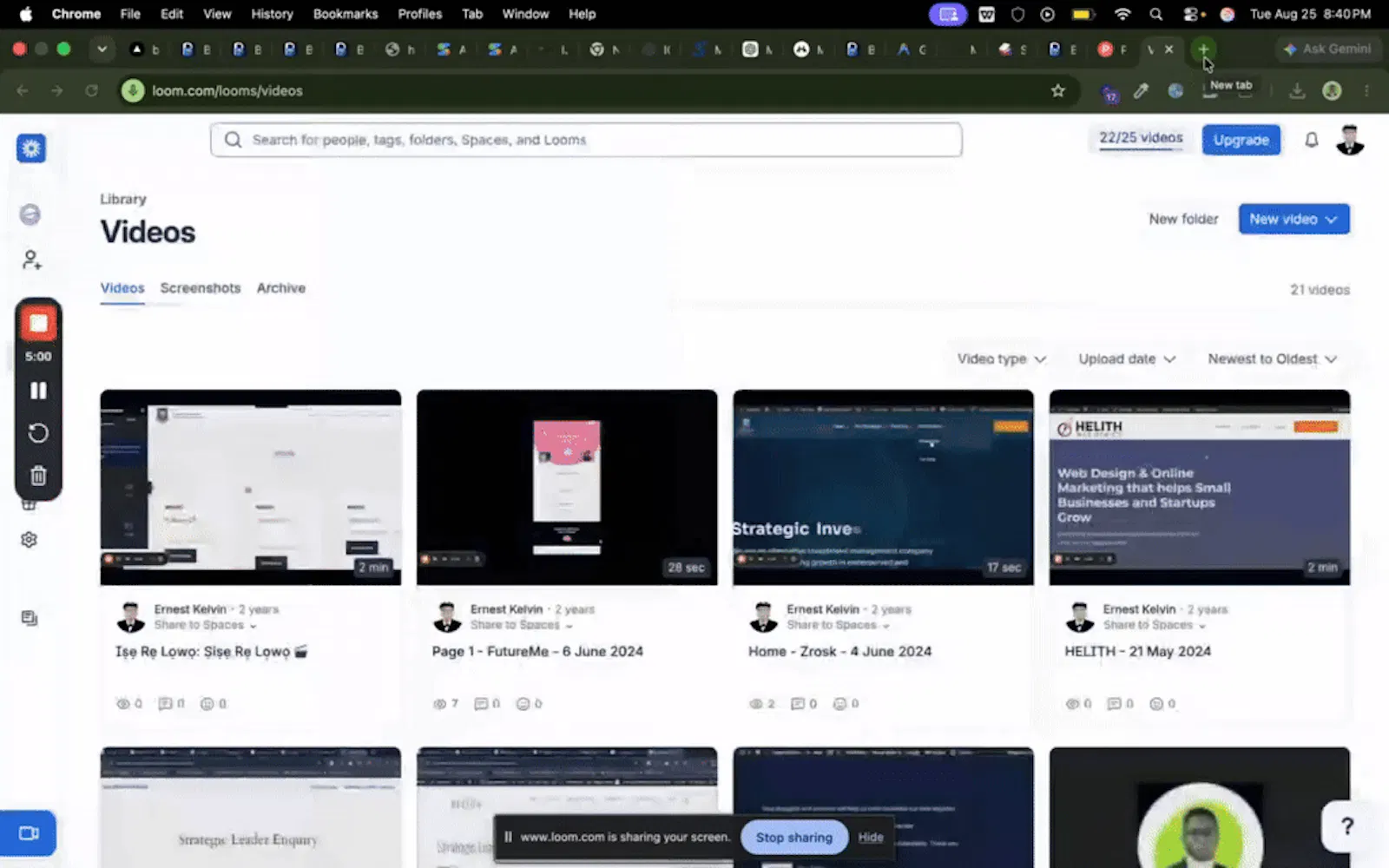Open the HELITH video thumbnail
Viewport: 1389px width, 868px height.
[1200, 488]
